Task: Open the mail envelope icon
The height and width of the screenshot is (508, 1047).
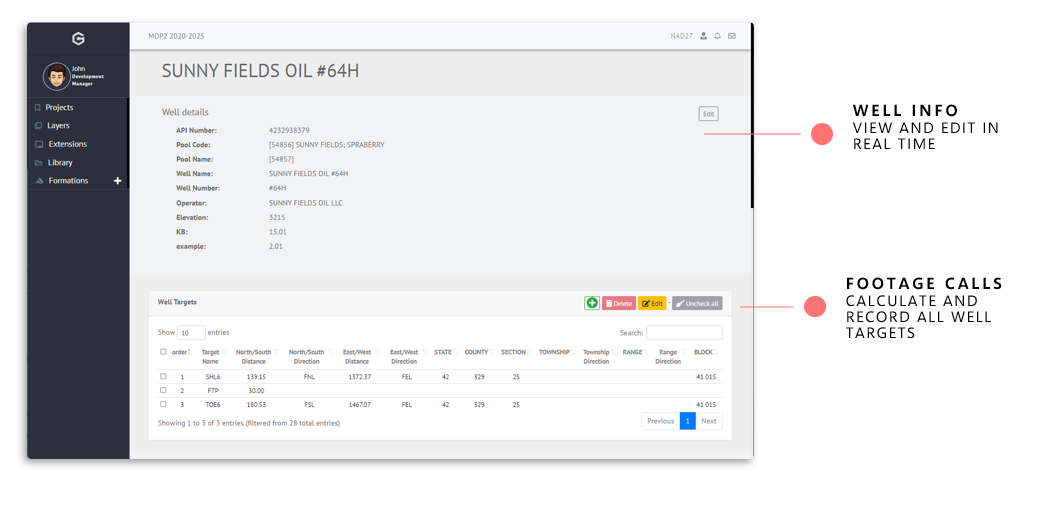Action: pyautogui.click(x=731, y=36)
